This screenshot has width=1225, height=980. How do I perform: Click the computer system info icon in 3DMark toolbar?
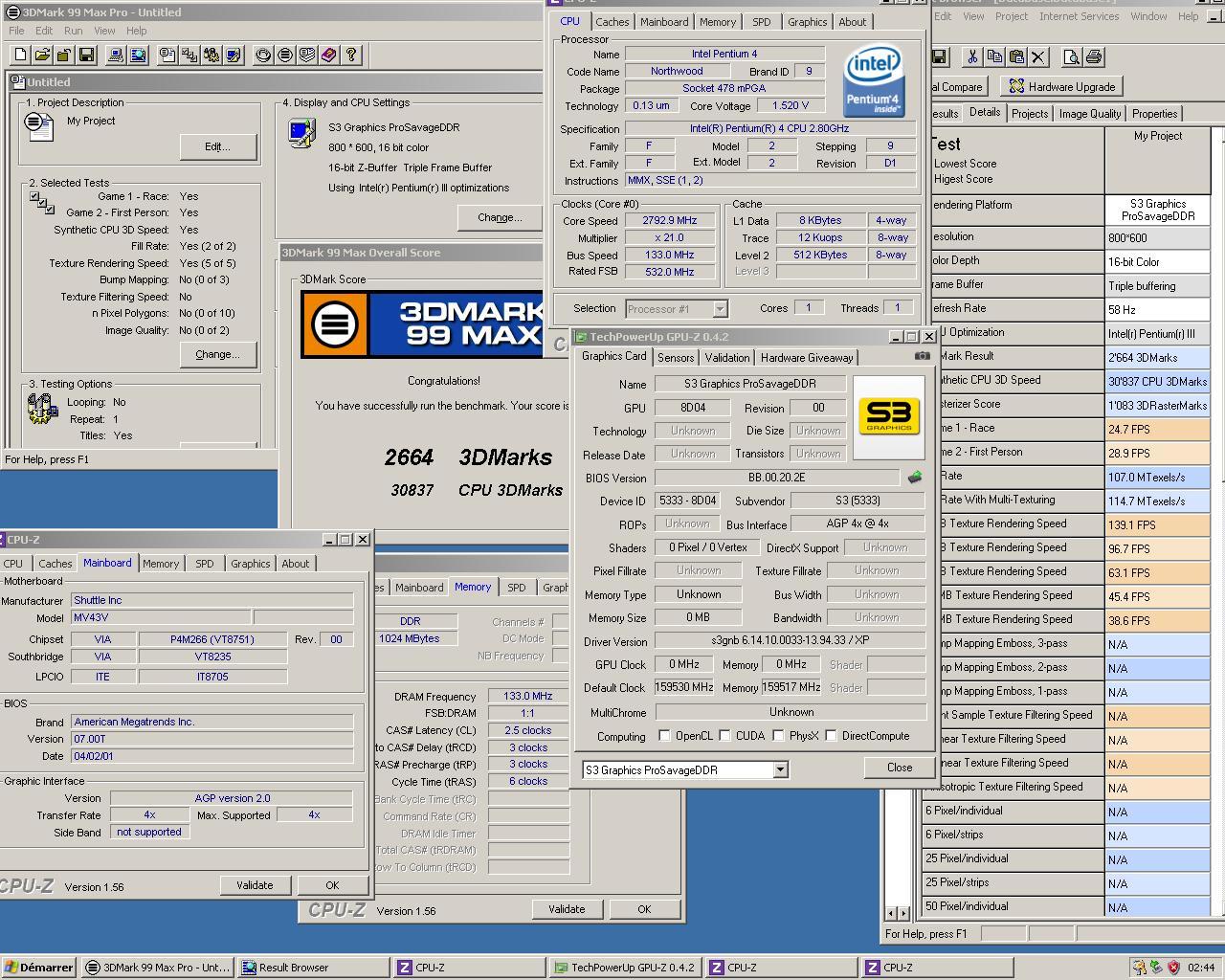116,56
